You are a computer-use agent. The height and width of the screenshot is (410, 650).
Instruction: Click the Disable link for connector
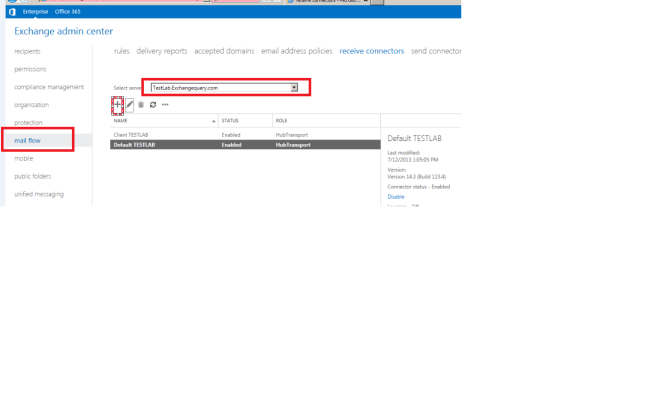click(396, 197)
